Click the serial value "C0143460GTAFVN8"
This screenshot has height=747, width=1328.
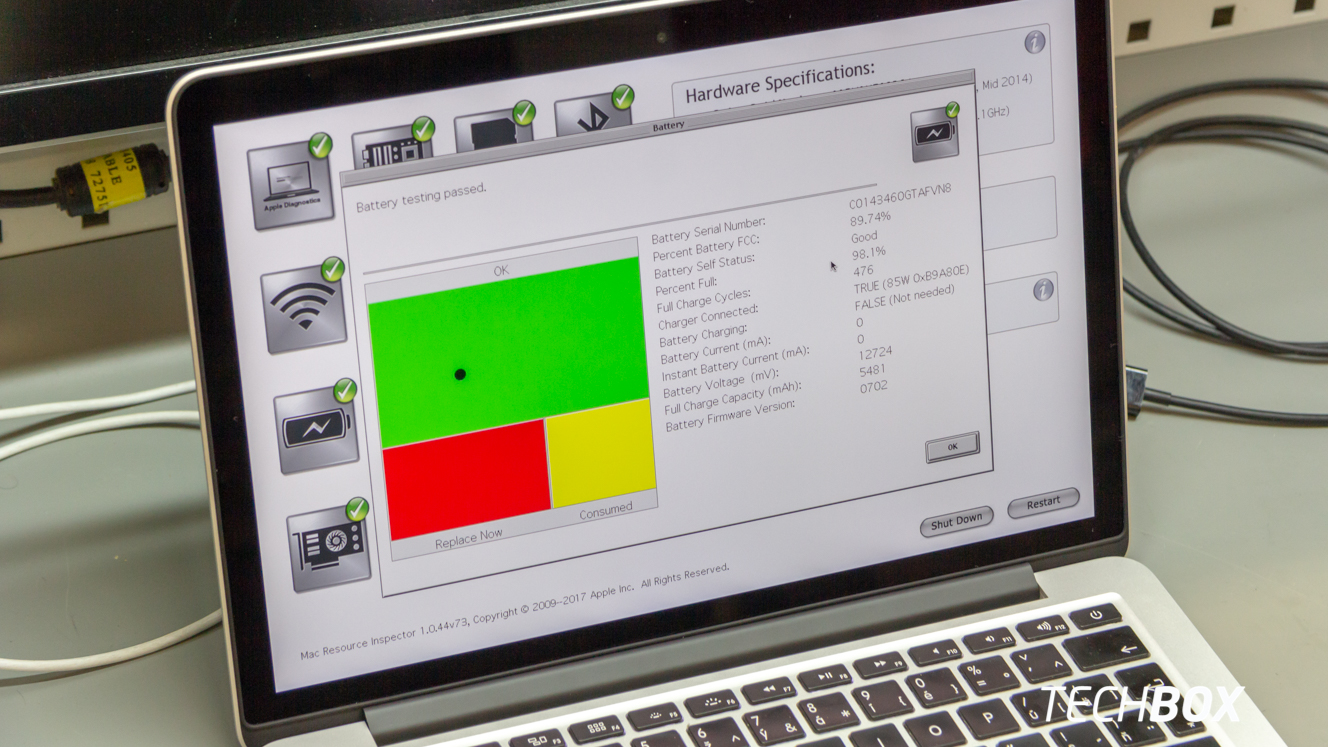click(900, 196)
